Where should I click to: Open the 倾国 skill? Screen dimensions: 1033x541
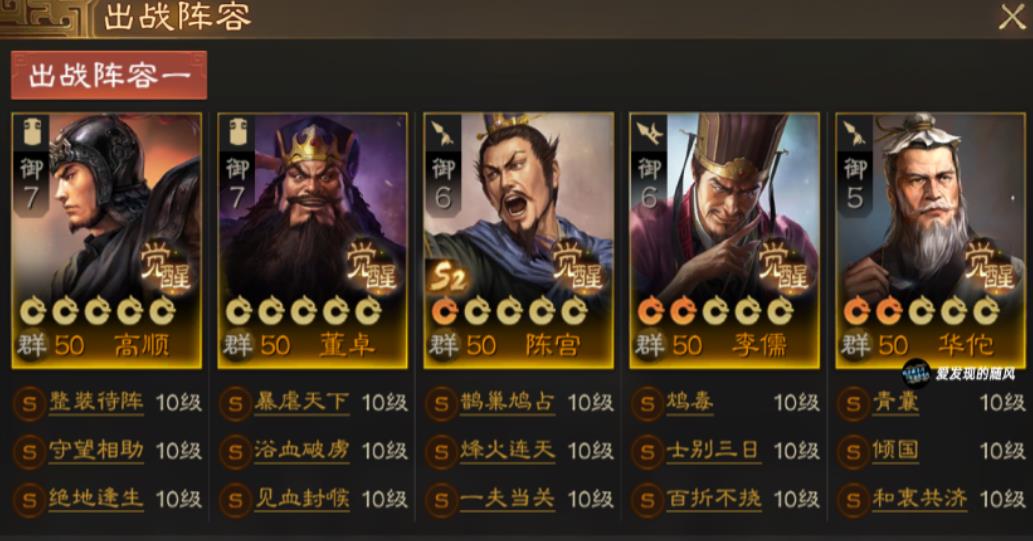pos(896,451)
